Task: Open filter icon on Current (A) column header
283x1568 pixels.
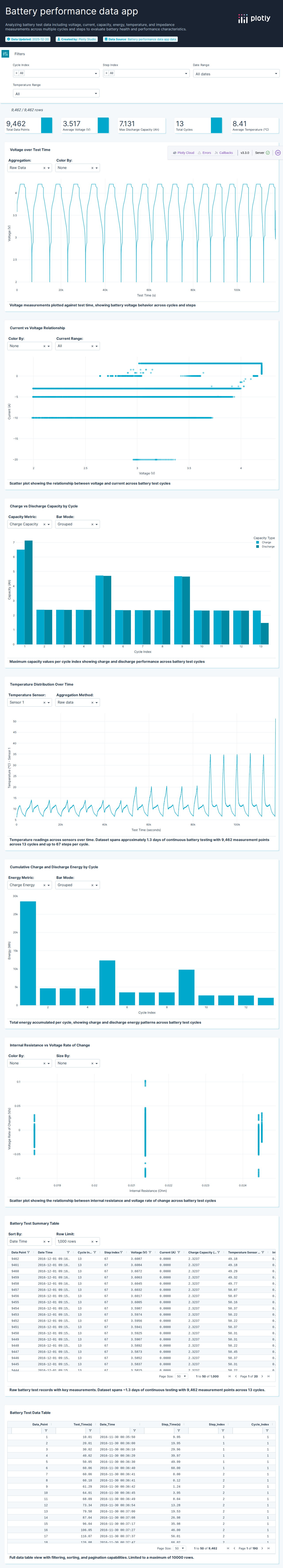Action: pyautogui.click(x=179, y=1252)
